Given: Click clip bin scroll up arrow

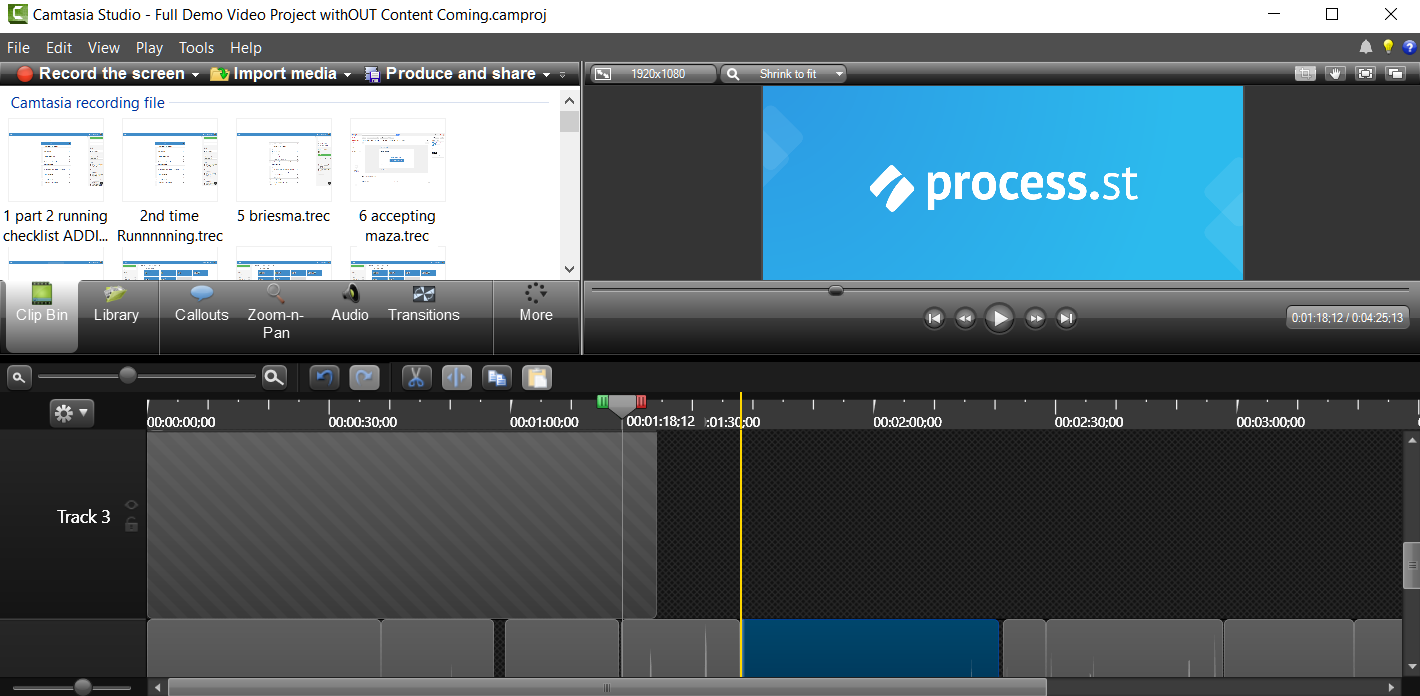Looking at the screenshot, I should [570, 99].
